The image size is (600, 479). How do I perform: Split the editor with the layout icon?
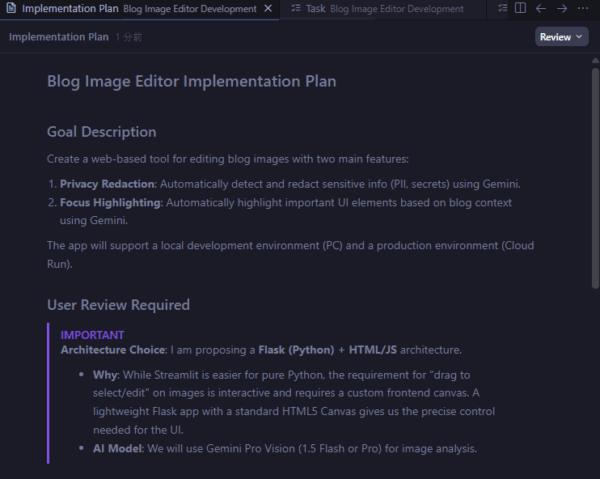(520, 8)
